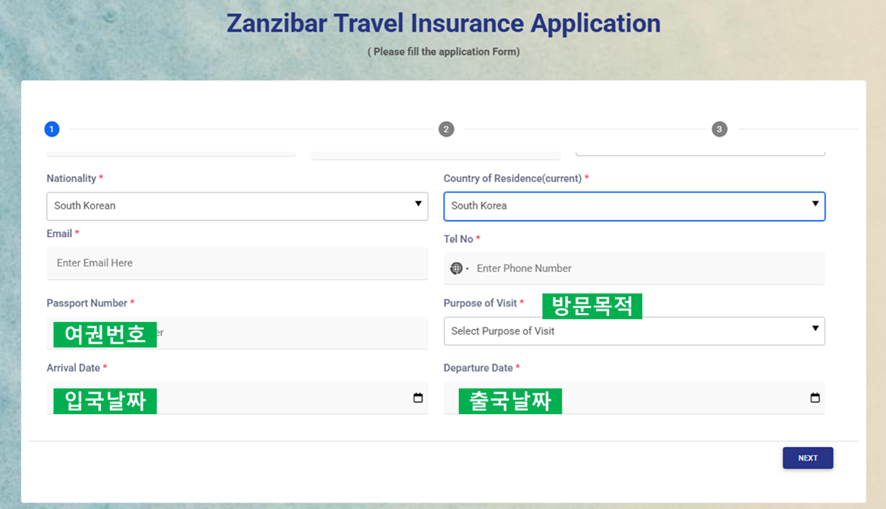The height and width of the screenshot is (509, 886).
Task: Expand the Select Purpose of Visit dropdown
Action: click(x=634, y=331)
